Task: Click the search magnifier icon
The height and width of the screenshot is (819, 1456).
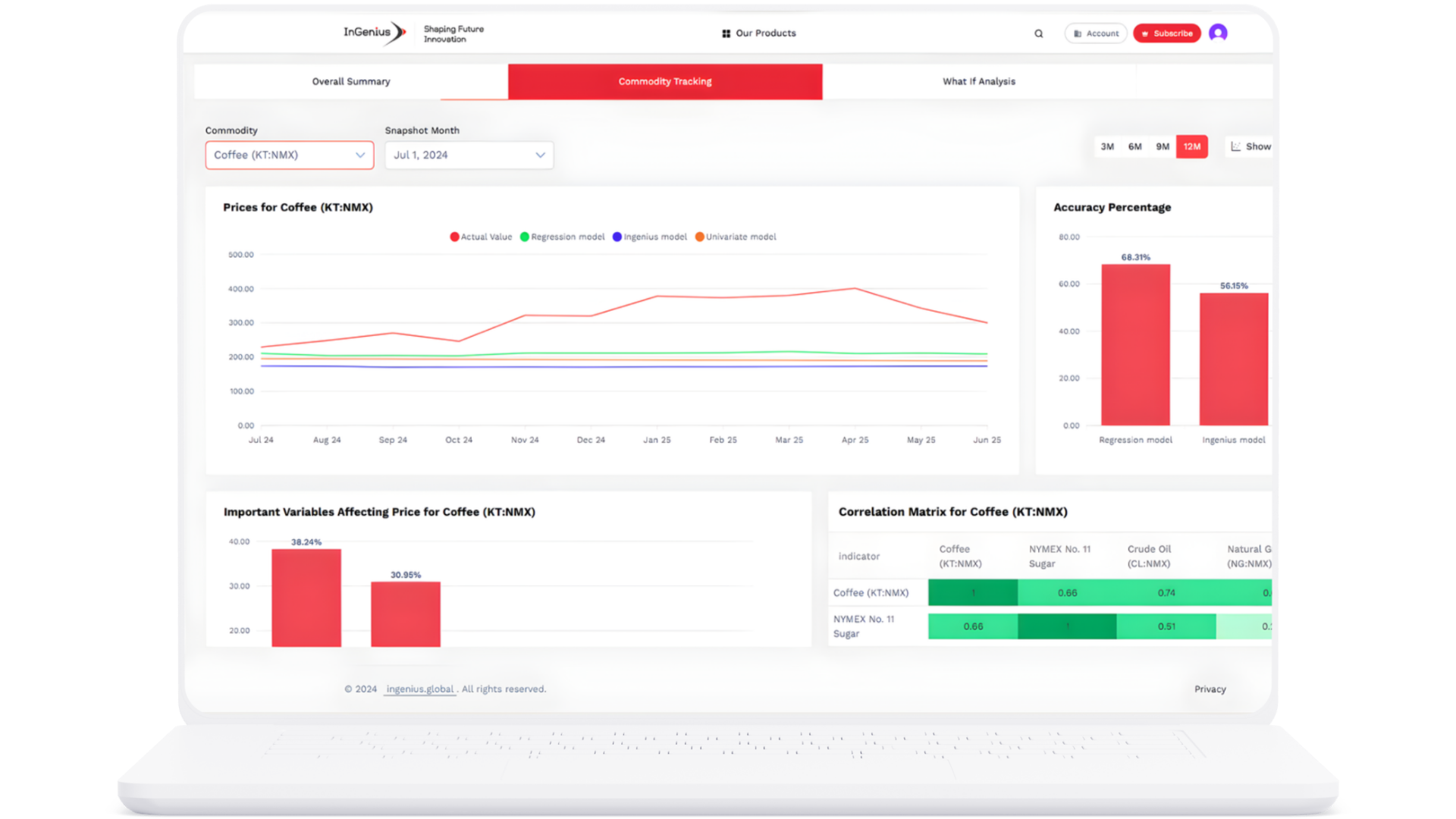Action: click(1038, 33)
